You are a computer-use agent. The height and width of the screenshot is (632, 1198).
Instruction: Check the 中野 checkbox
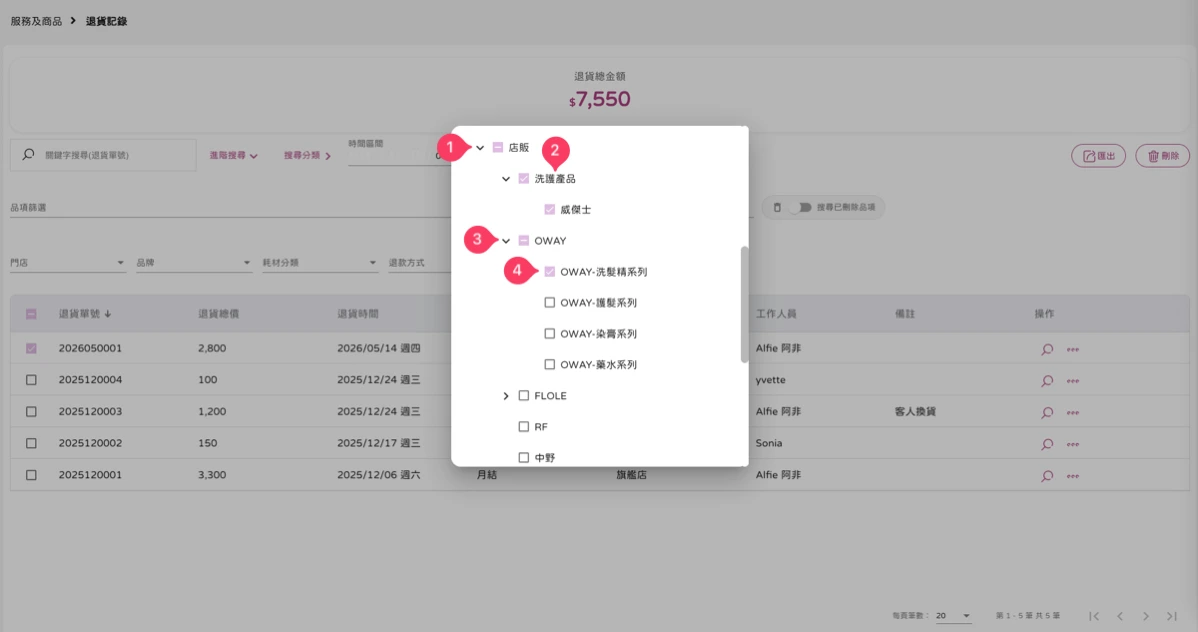click(x=523, y=458)
